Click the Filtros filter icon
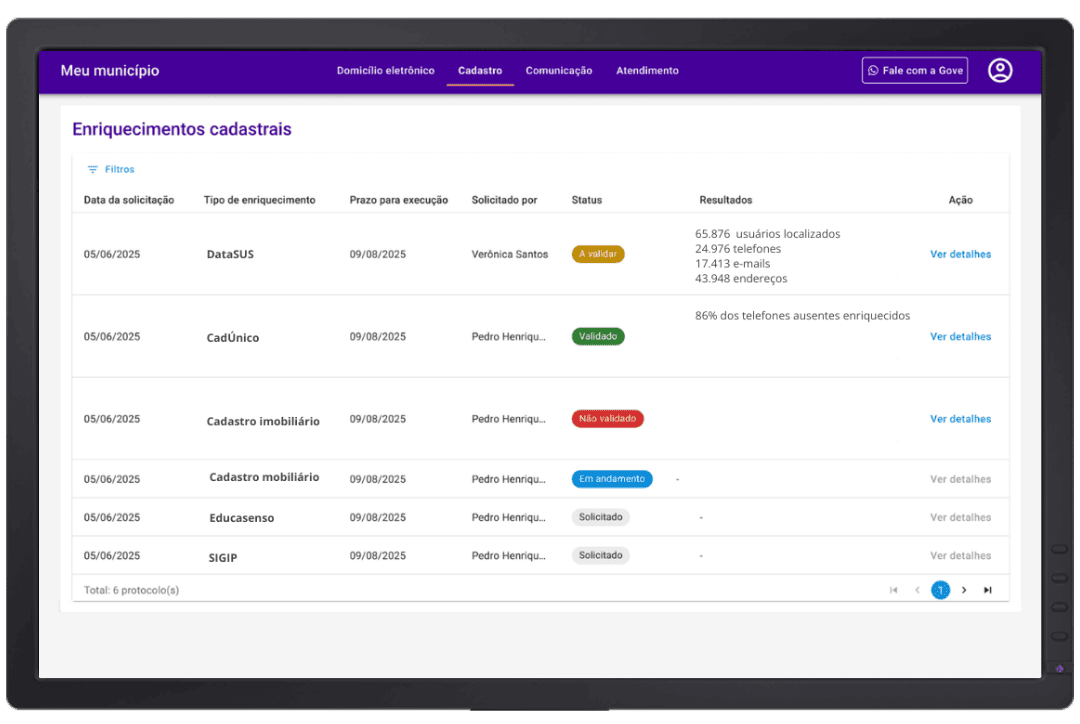Image resolution: width=1080 pixels, height=724 pixels. (92, 169)
